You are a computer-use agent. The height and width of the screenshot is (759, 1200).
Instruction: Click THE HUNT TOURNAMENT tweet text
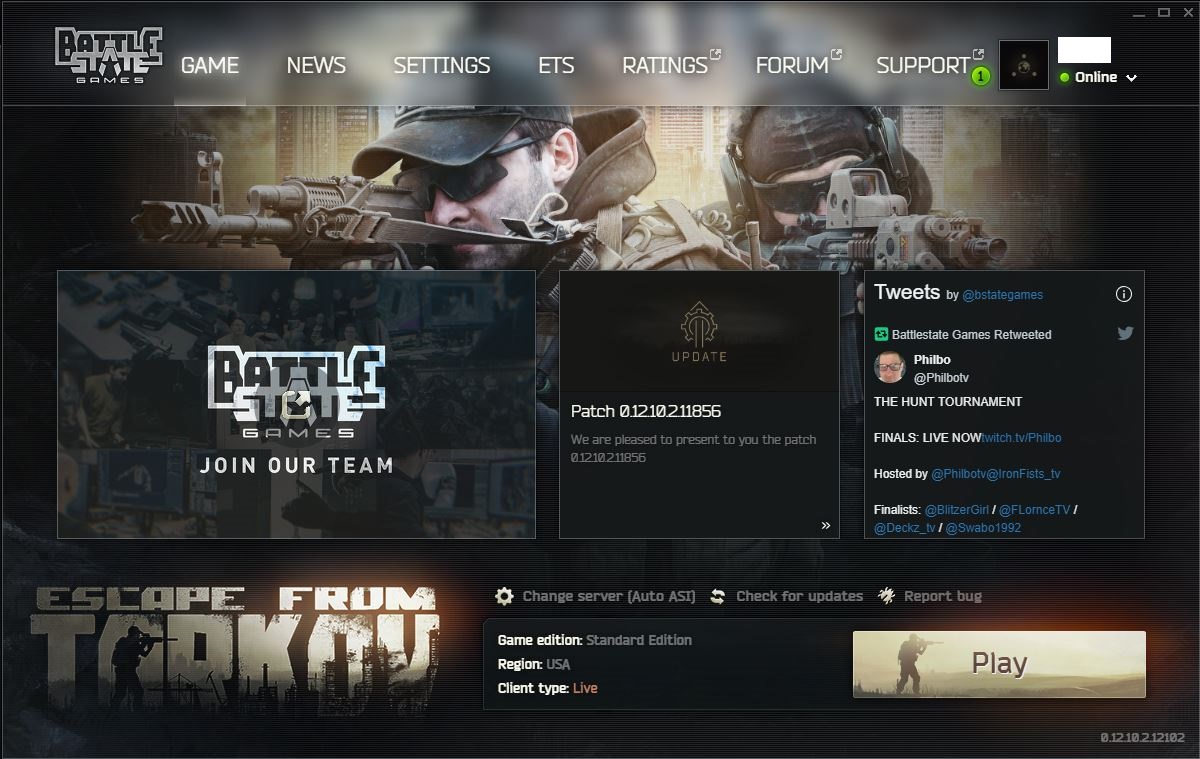point(948,402)
